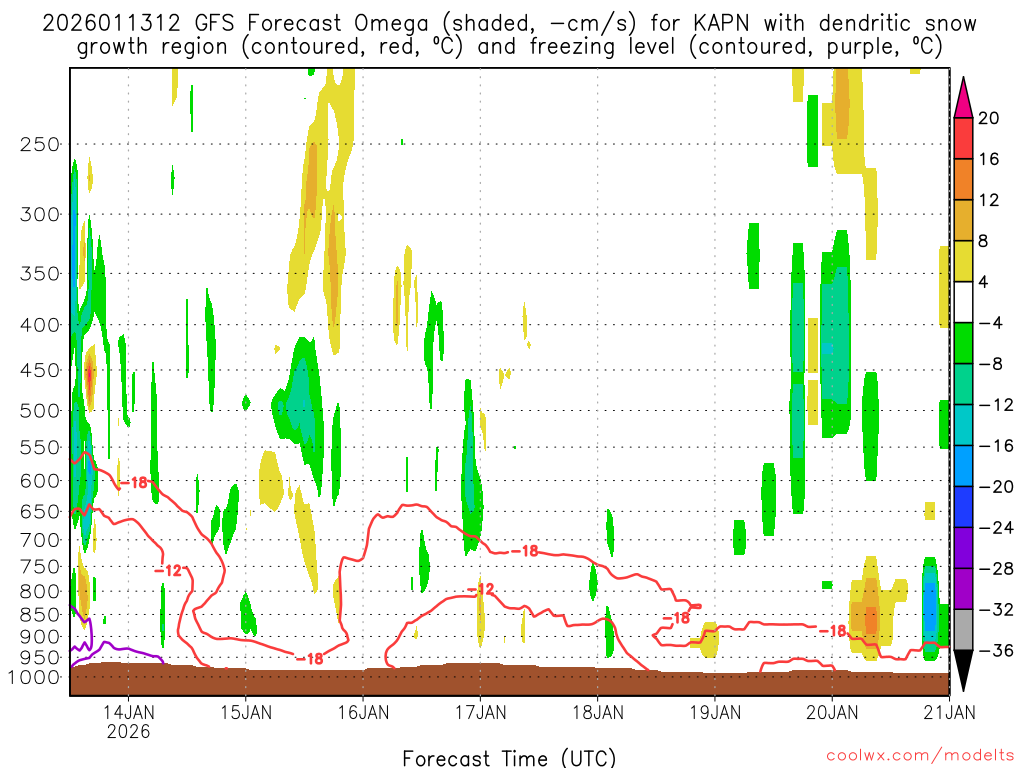The height and width of the screenshot is (768, 1024).
Task: Click the colorbar value label 16
Action: (989, 159)
